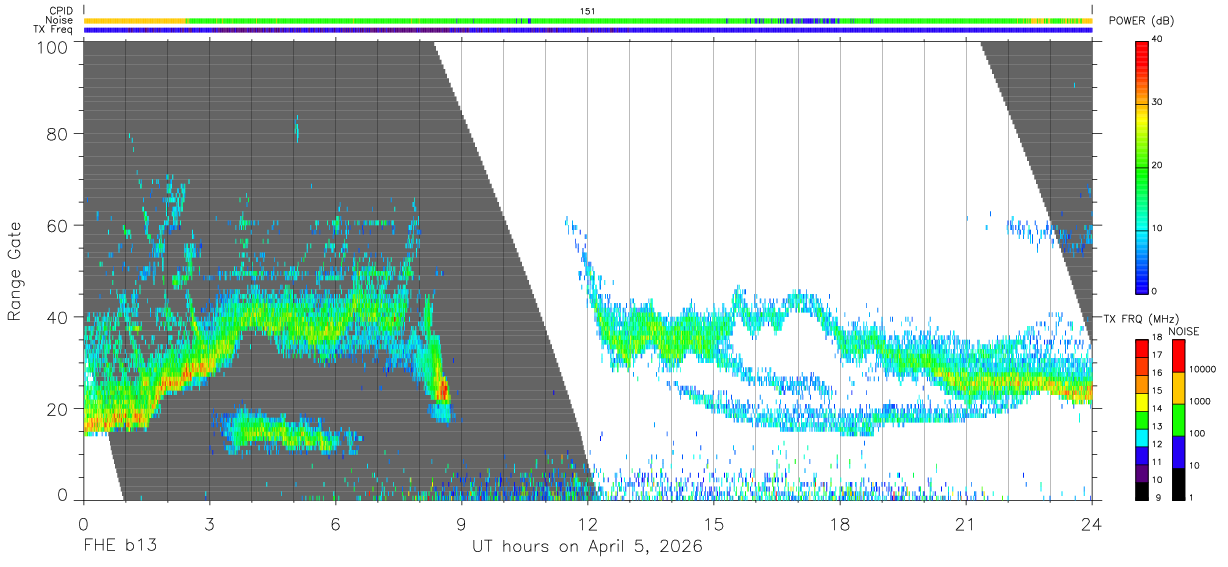Click the noise level color strip above the plot
Viewport: 1228px width, 567px height.
(588, 20)
